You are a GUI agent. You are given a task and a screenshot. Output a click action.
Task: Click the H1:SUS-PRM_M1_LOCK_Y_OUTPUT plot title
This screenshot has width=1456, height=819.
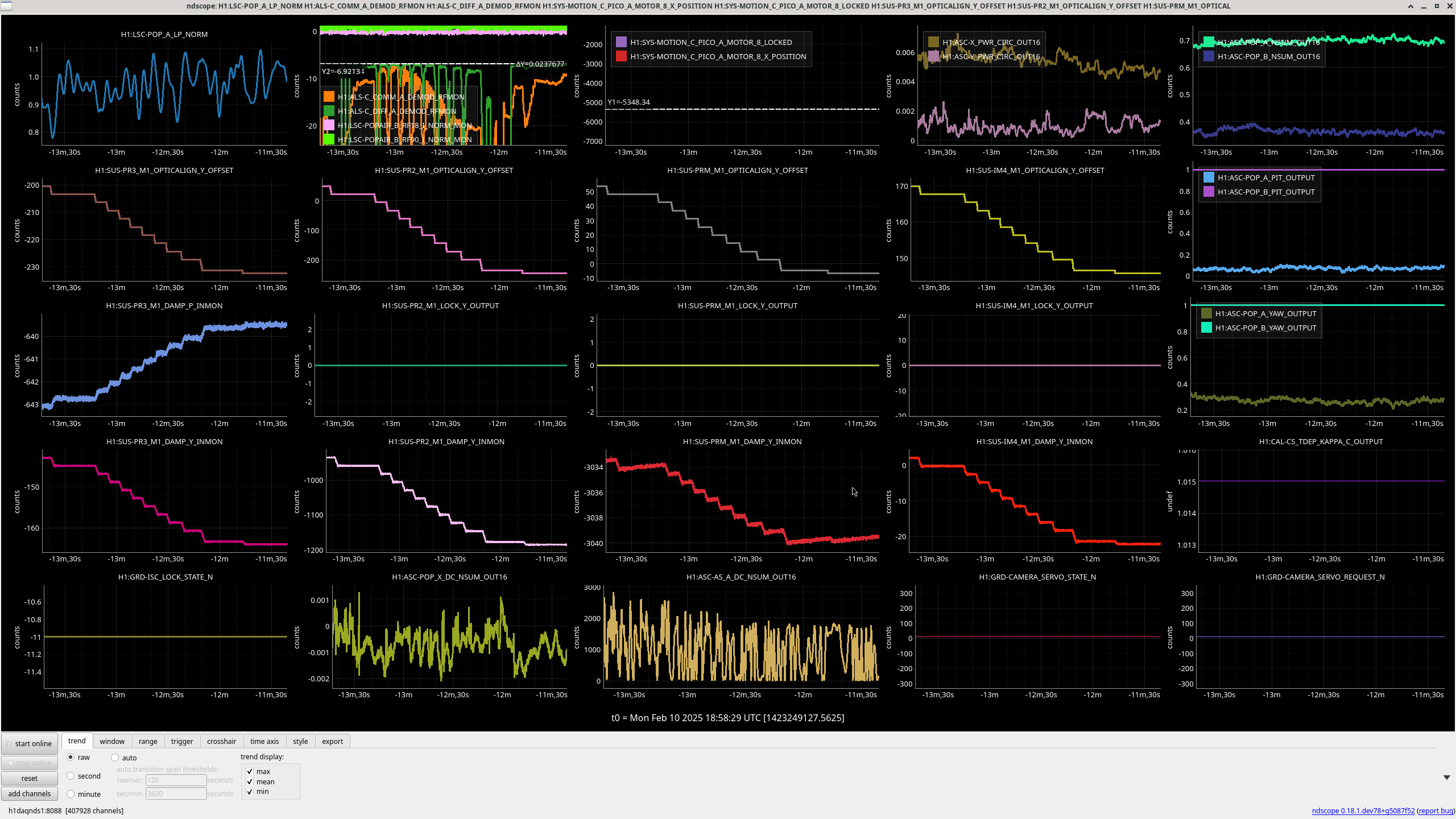click(738, 306)
